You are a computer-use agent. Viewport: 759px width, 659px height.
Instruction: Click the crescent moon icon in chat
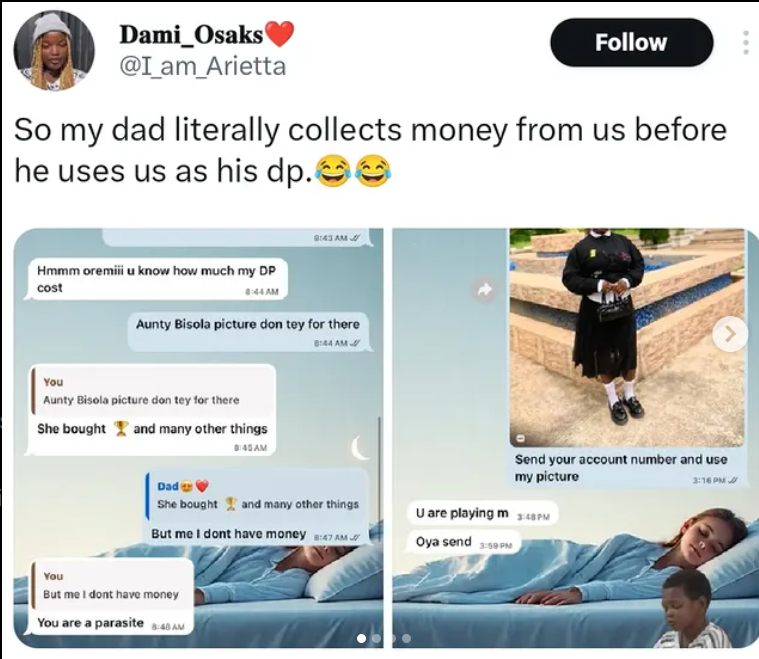click(x=359, y=447)
